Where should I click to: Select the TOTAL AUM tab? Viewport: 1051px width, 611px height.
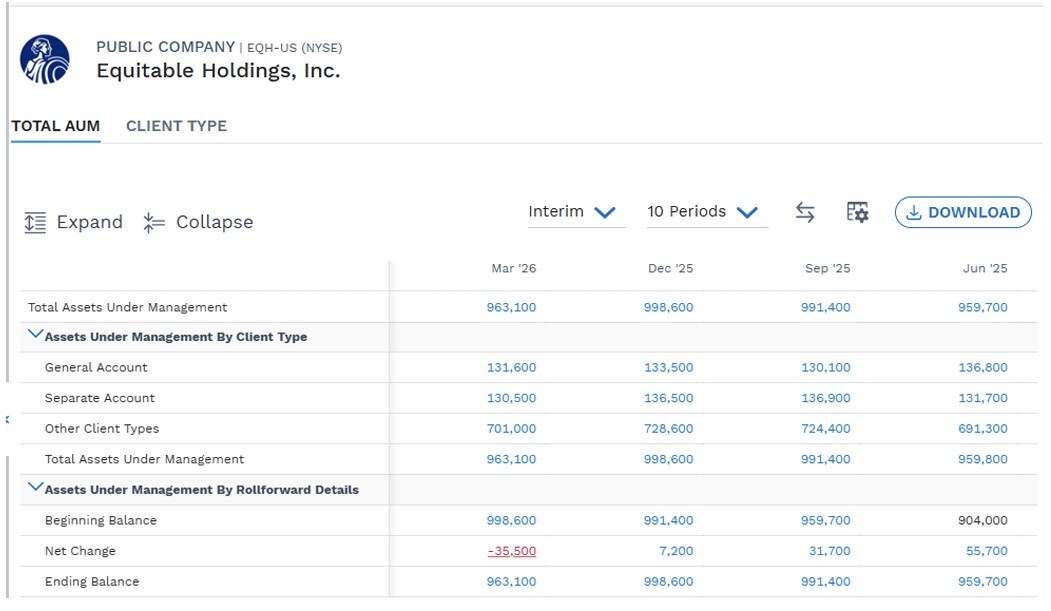56,126
